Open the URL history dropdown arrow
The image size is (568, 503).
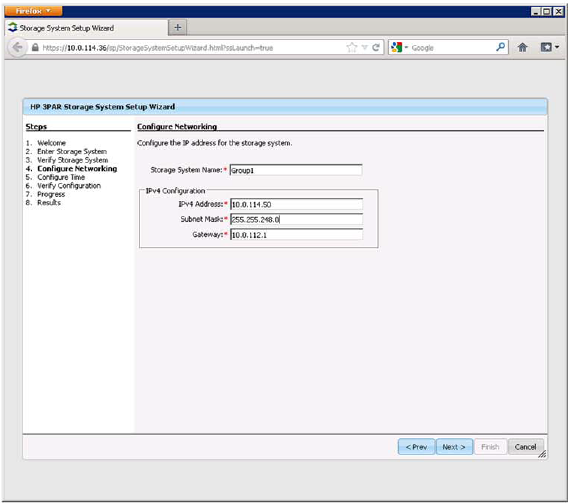(x=365, y=47)
